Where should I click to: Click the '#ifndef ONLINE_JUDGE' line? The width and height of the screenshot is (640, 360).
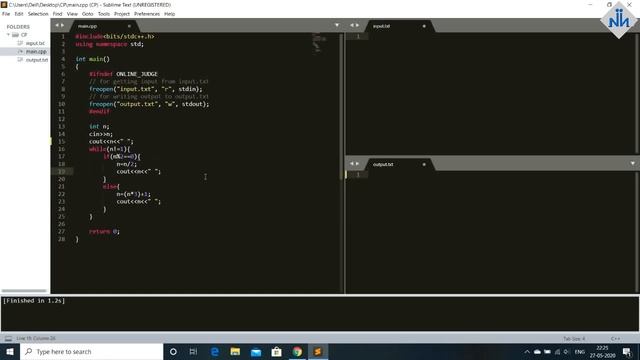(x=123, y=74)
